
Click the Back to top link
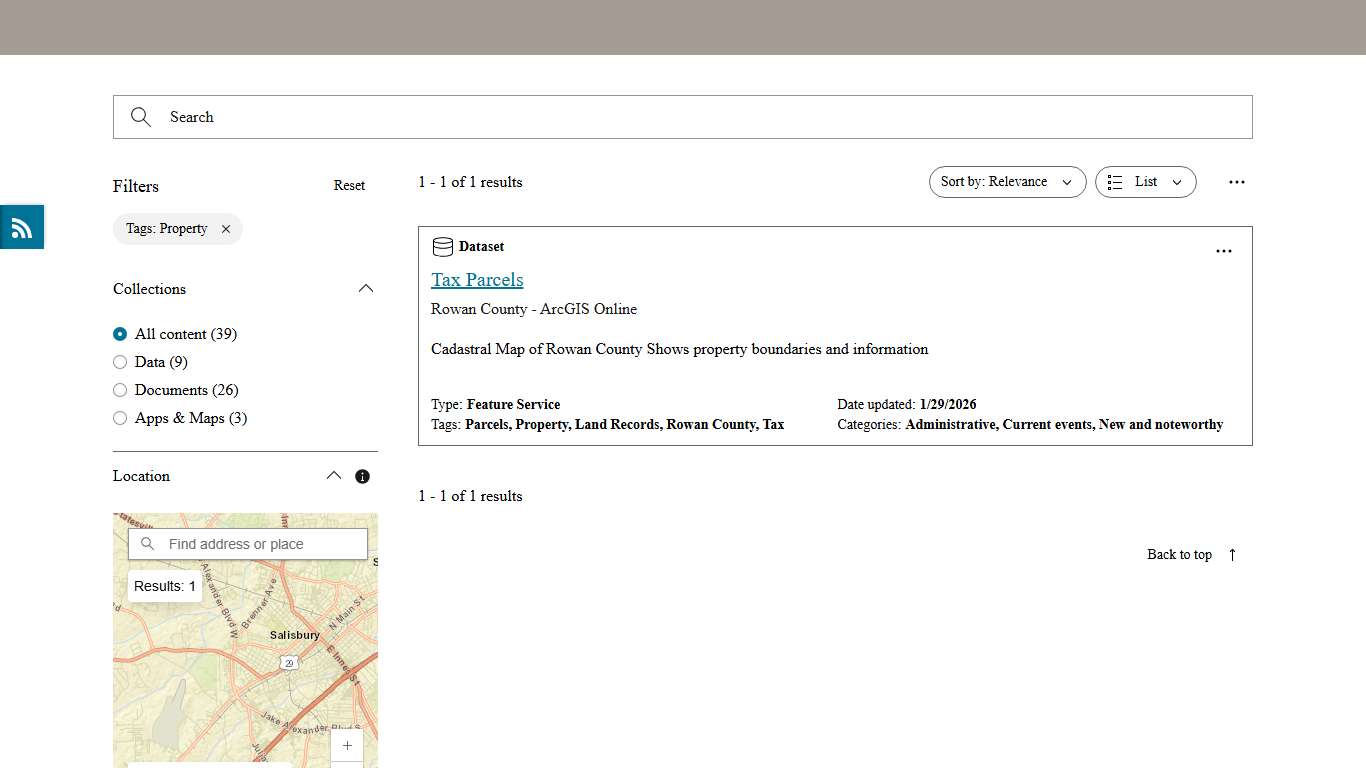(1179, 555)
